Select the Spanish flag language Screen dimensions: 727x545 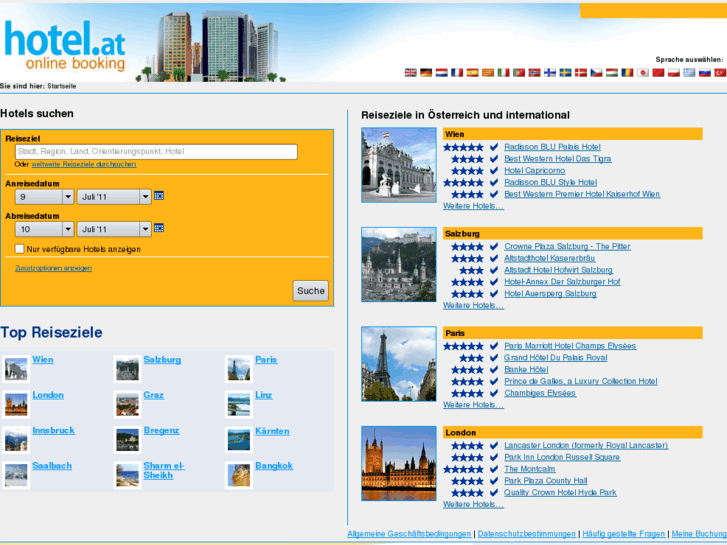coord(472,73)
